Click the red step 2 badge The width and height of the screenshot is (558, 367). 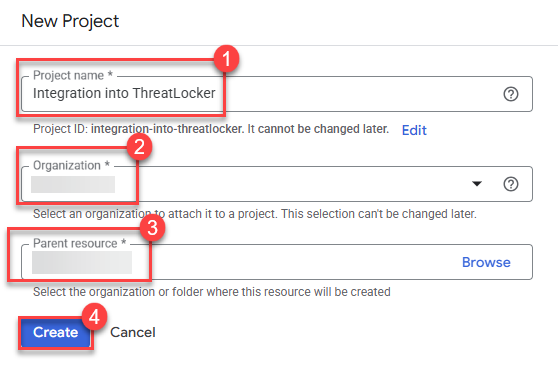tap(139, 147)
